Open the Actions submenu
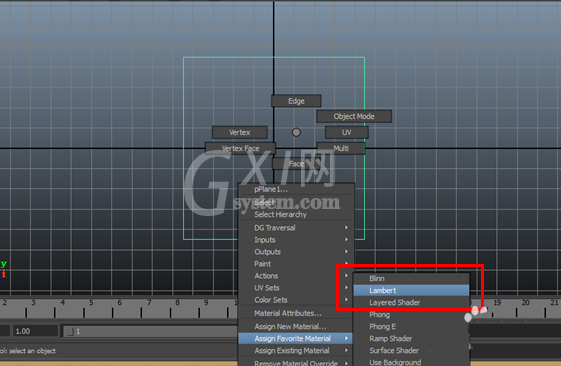The width and height of the screenshot is (561, 366). tap(296, 276)
